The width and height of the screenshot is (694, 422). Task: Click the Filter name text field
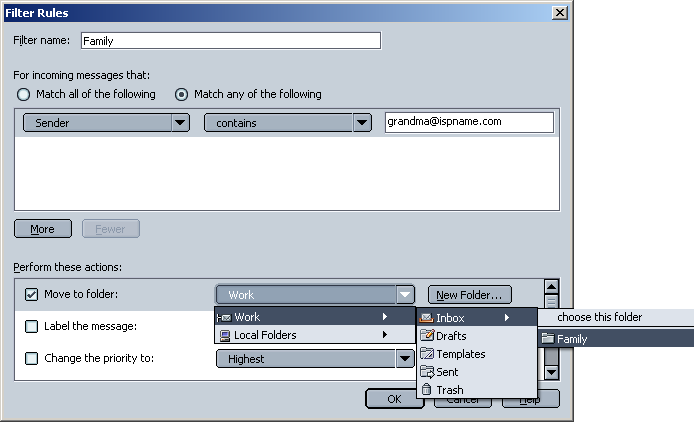(230, 41)
